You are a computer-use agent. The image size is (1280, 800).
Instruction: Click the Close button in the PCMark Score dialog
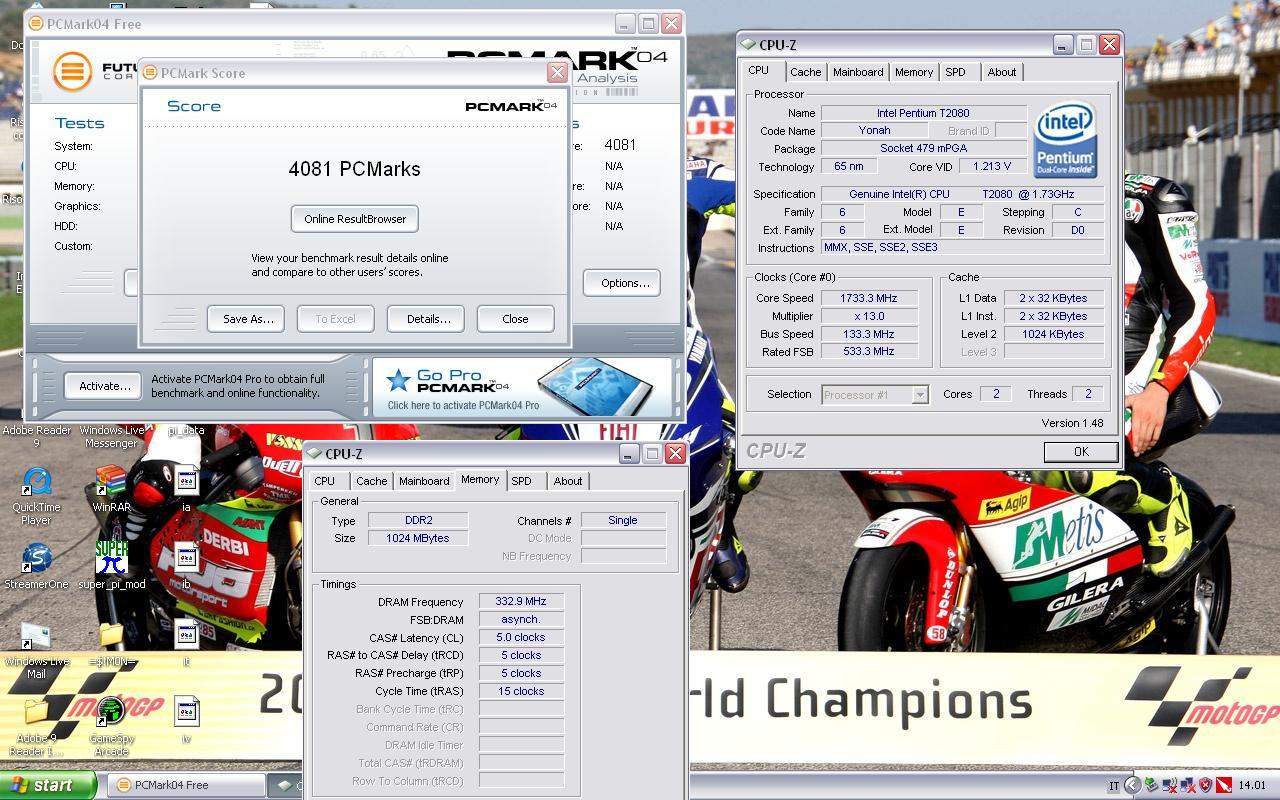[516, 319]
